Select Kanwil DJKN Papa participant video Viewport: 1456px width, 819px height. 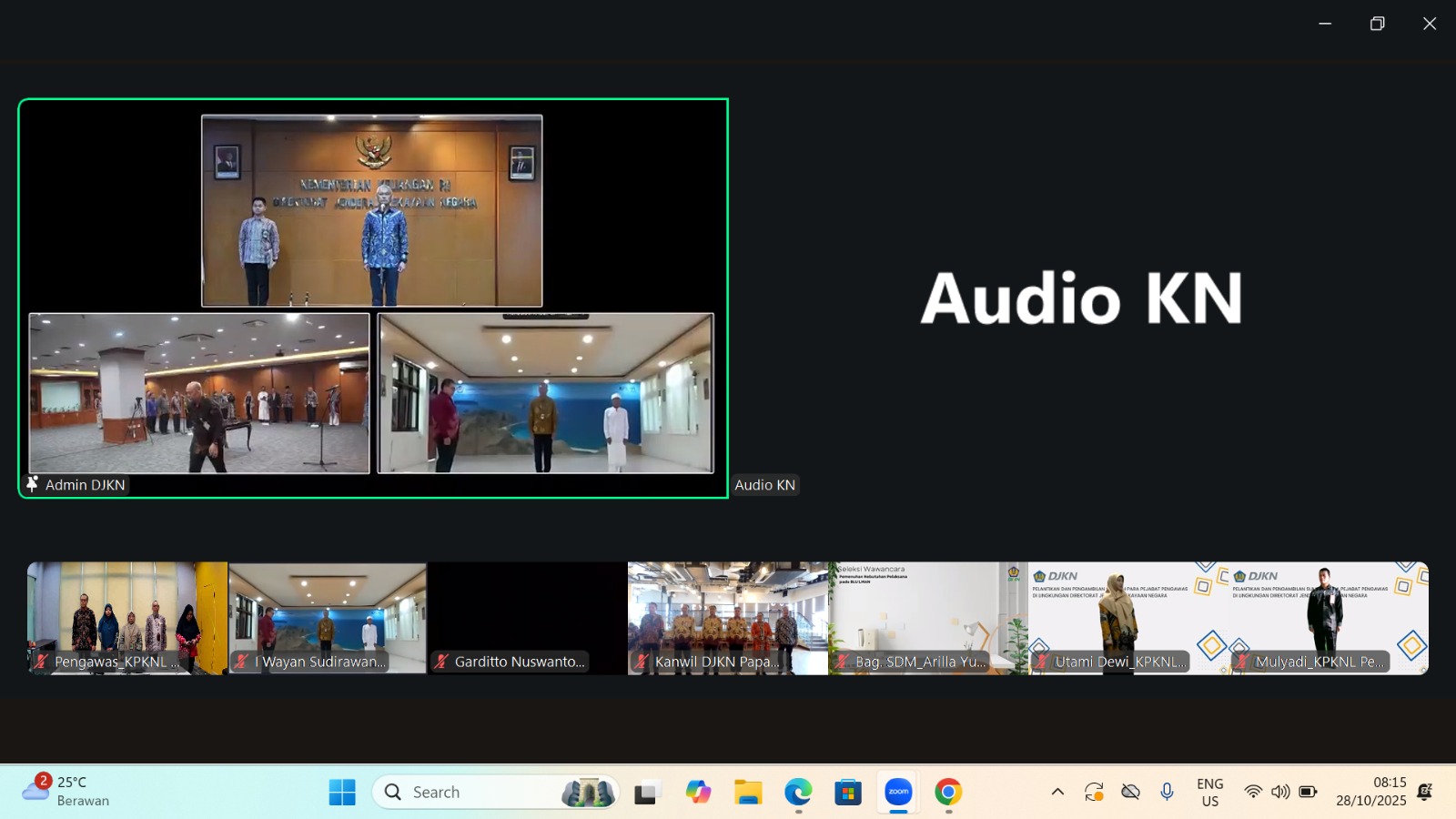coord(728,618)
